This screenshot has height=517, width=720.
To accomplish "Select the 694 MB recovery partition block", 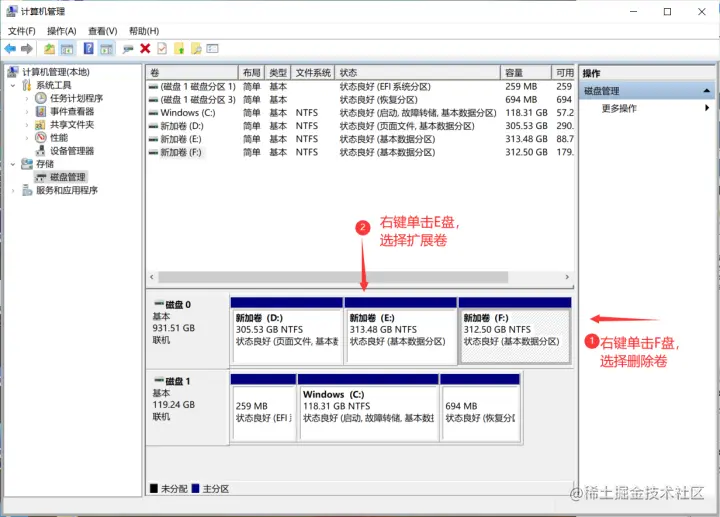I will point(480,407).
